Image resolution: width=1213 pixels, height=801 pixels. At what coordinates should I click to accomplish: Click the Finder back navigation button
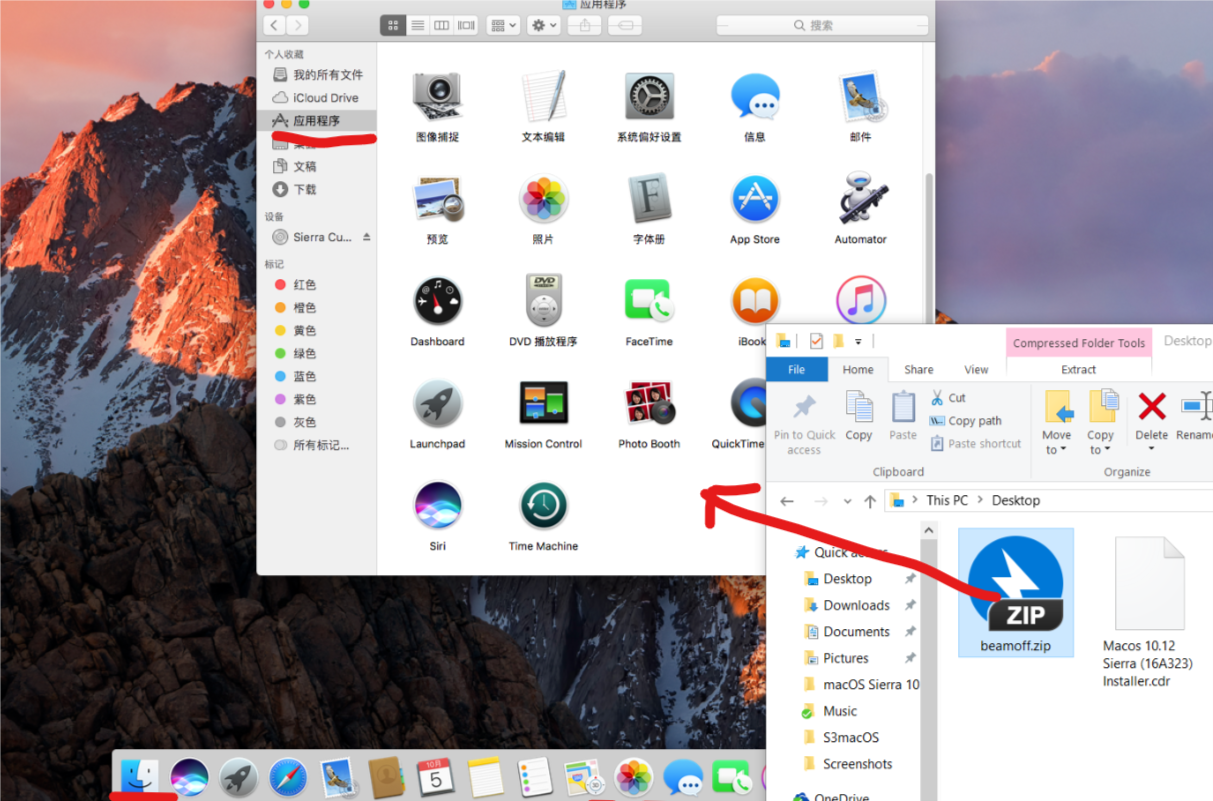[x=274, y=25]
